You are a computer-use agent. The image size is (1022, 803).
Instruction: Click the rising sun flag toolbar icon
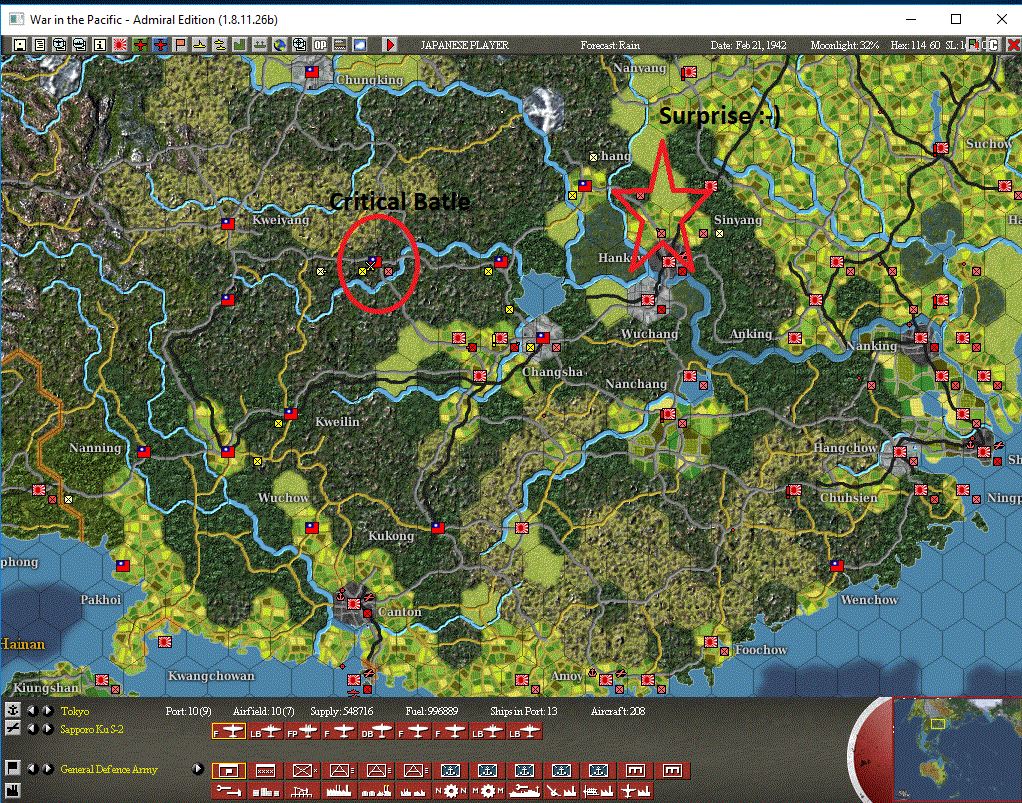120,45
